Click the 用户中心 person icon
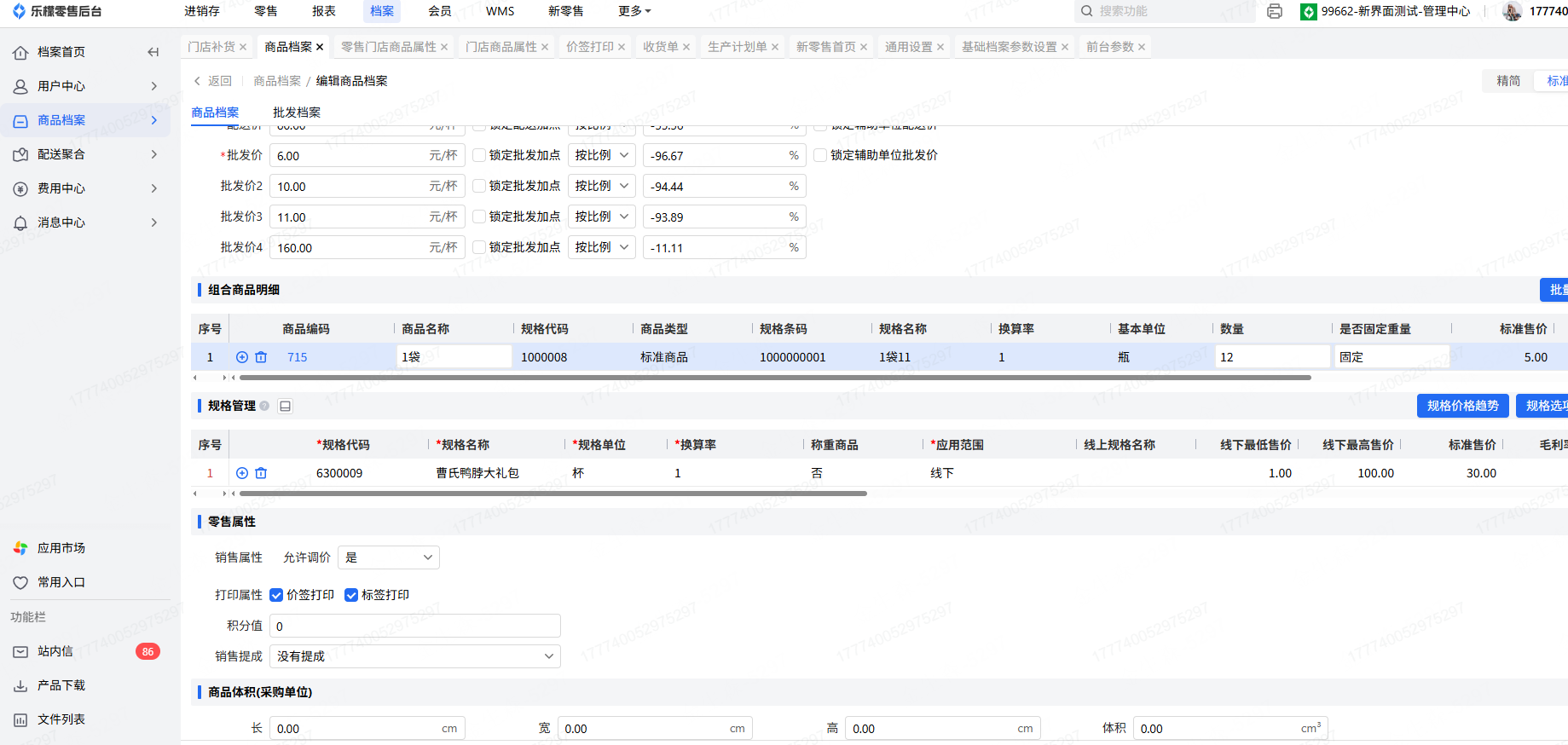 point(20,86)
